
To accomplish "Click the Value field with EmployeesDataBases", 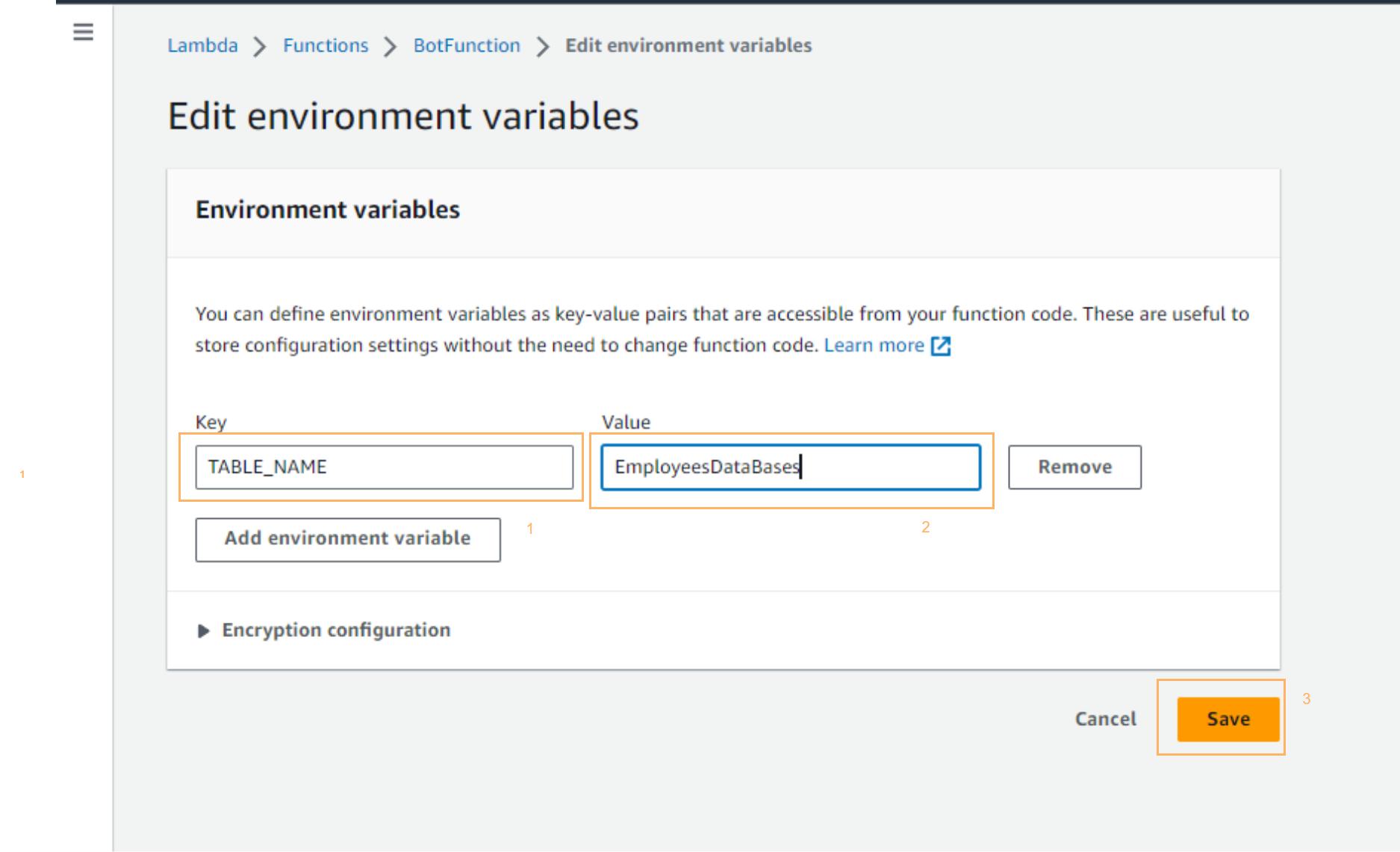I will pyautogui.click(x=791, y=467).
